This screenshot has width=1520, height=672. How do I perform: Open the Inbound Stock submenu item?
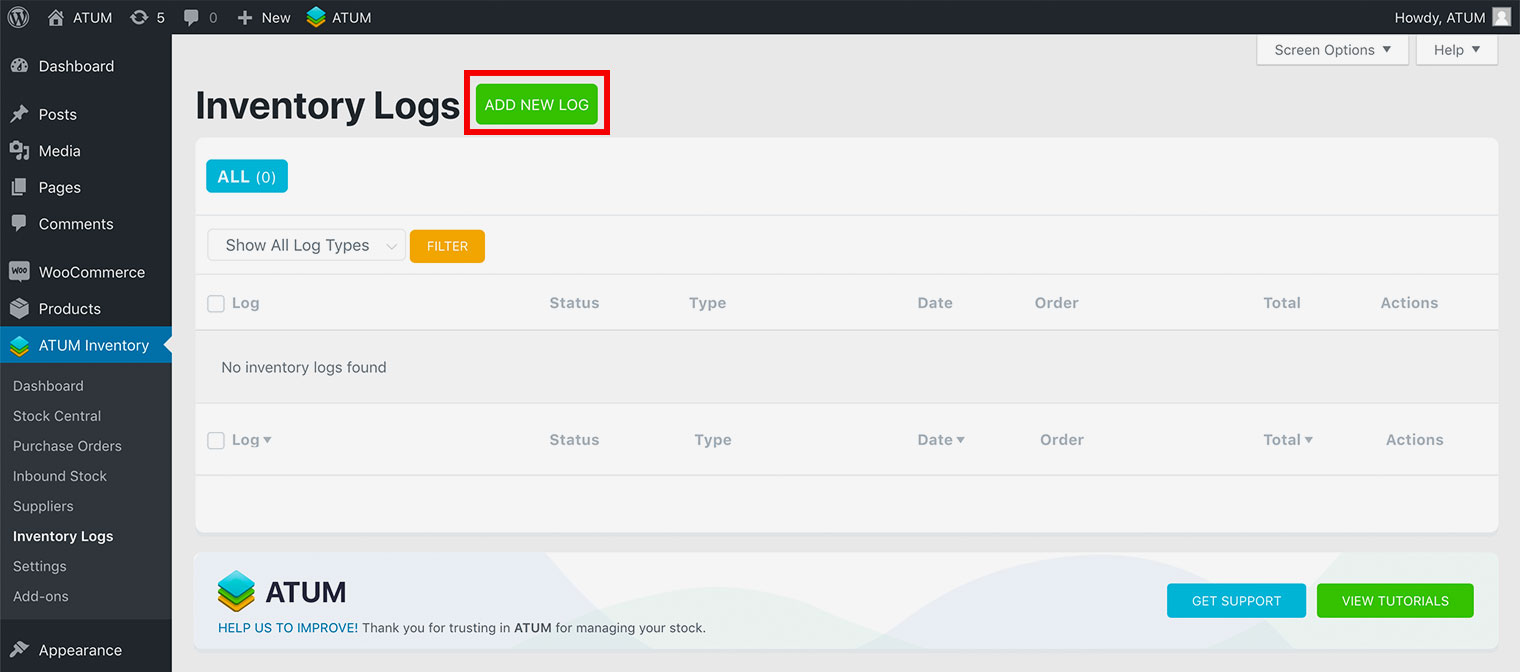[x=60, y=476]
